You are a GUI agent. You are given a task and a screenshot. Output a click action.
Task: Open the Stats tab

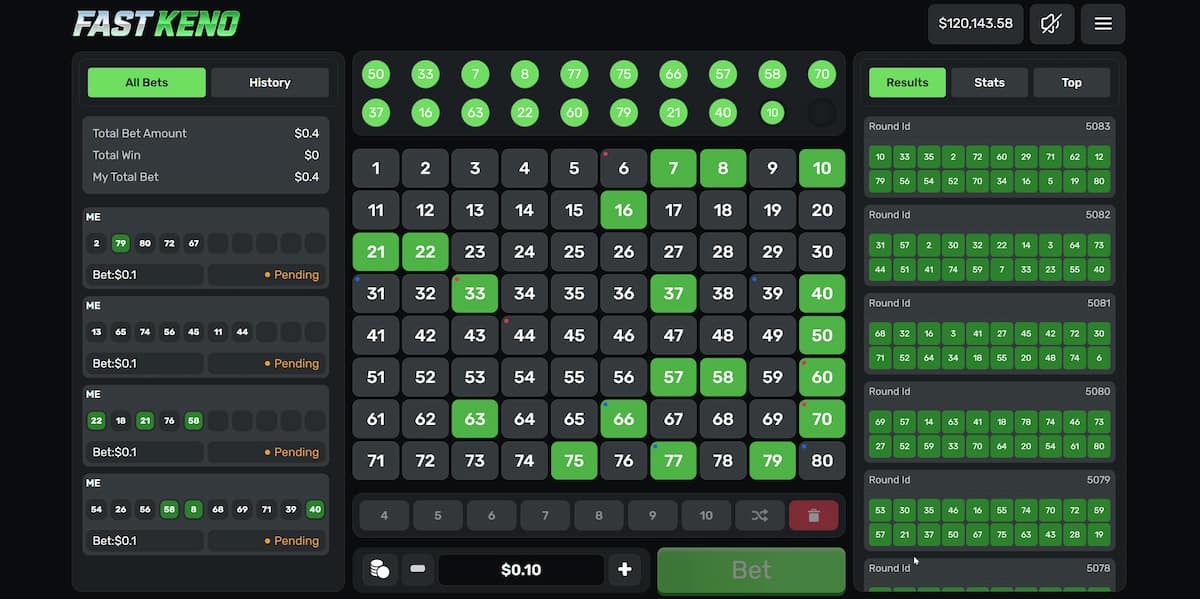[989, 83]
